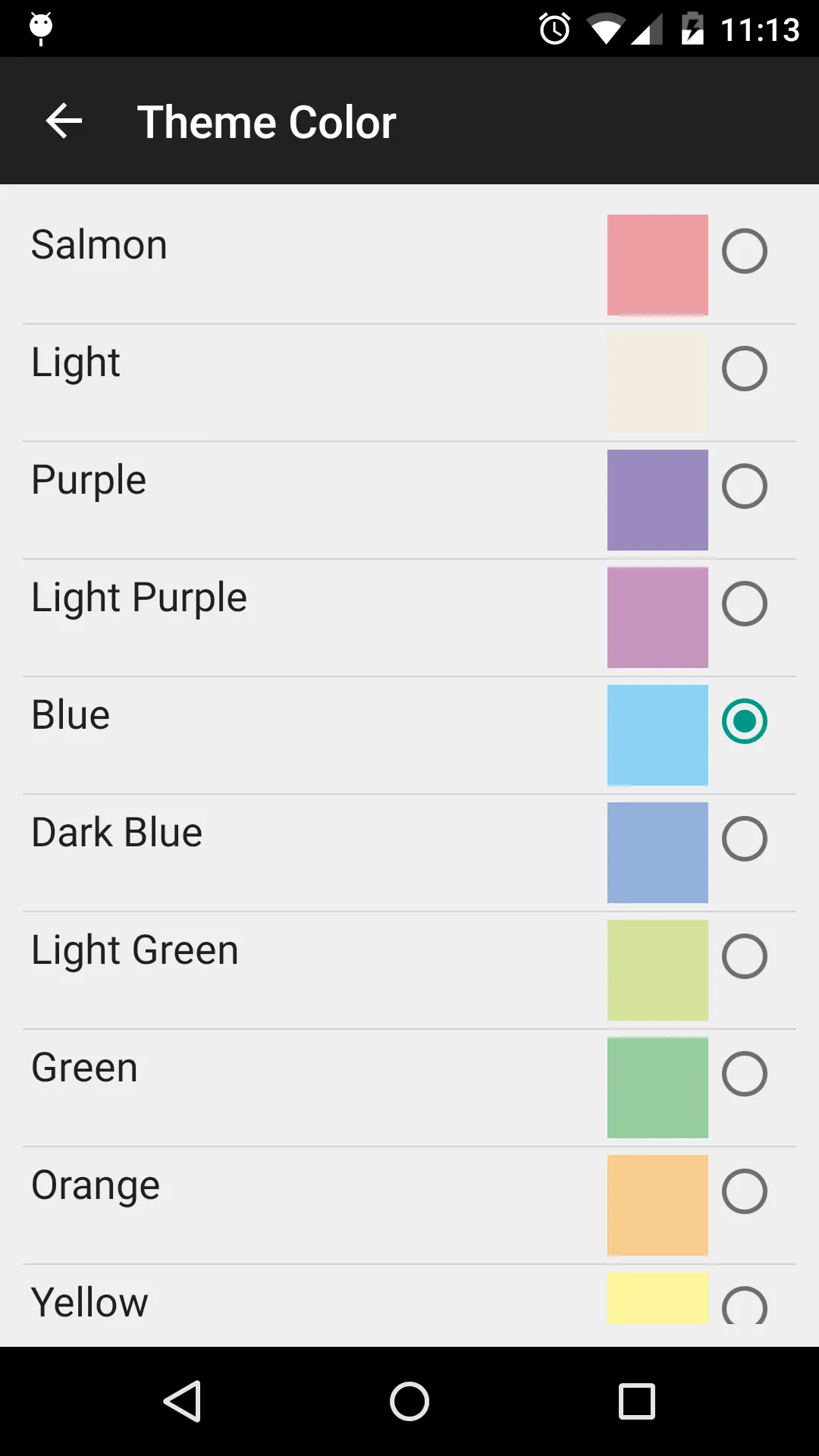Screen dimensions: 819x1456
Task: Tap the alarm clock status icon
Action: (554, 30)
